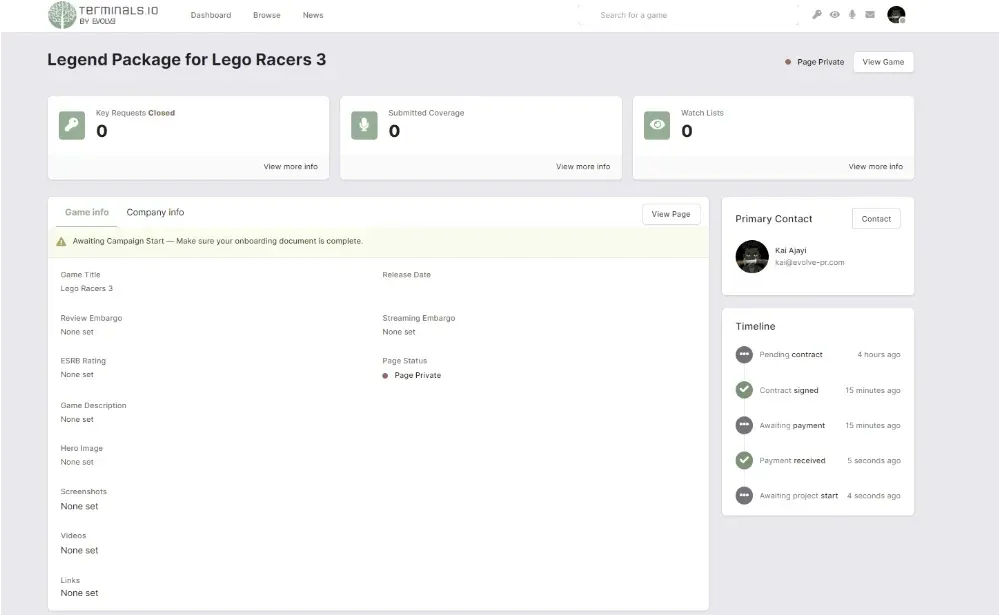Screen dimensions: 999x615
Task: Click the Review Embargo field label
Action: pos(91,318)
